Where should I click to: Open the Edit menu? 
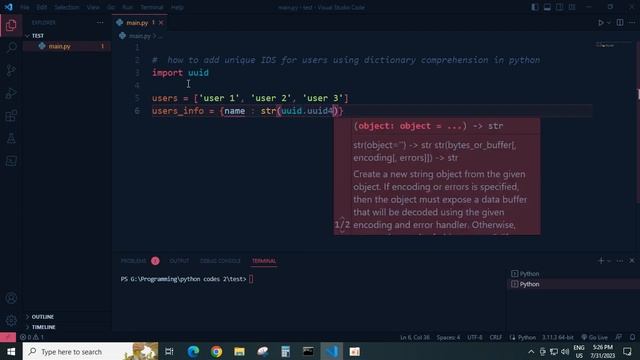(41, 7)
